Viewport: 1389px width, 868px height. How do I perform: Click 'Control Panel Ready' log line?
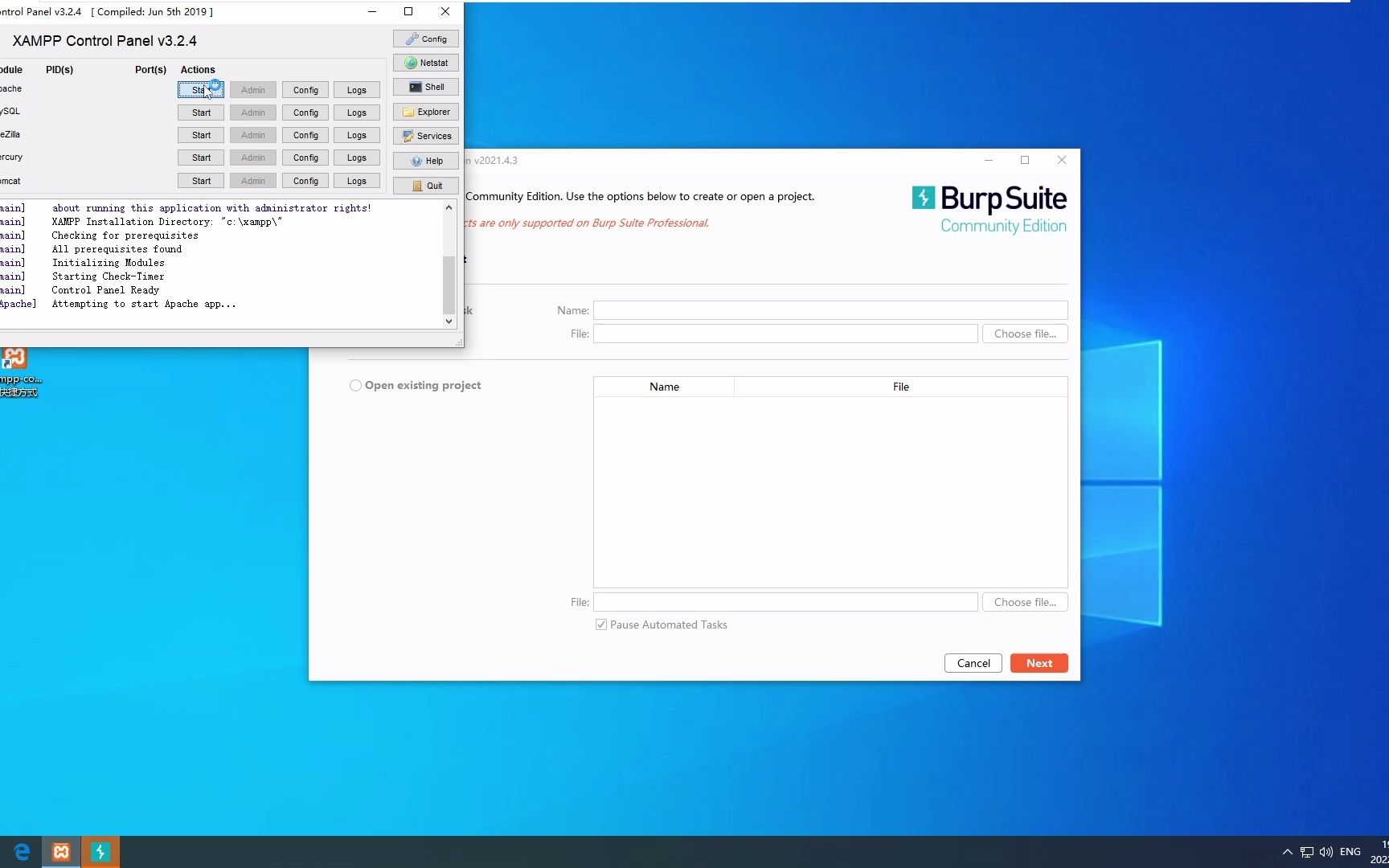pyautogui.click(x=105, y=290)
